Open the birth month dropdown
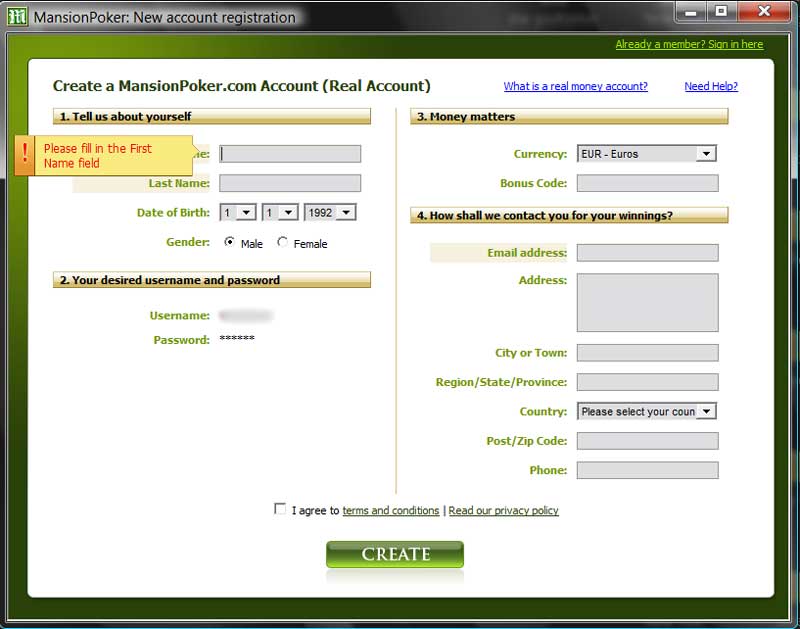 (280, 212)
